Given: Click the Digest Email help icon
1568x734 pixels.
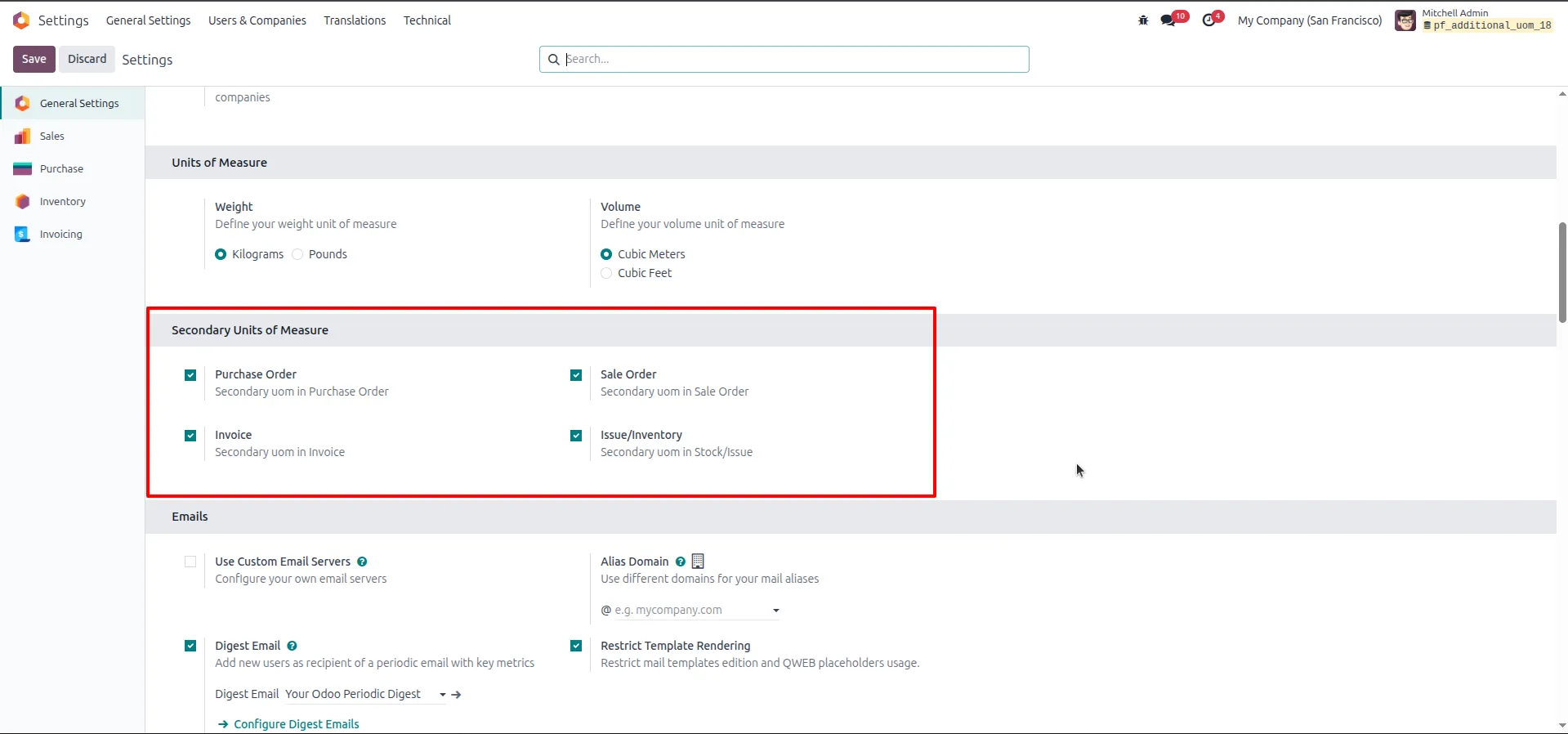Looking at the screenshot, I should 292,646.
